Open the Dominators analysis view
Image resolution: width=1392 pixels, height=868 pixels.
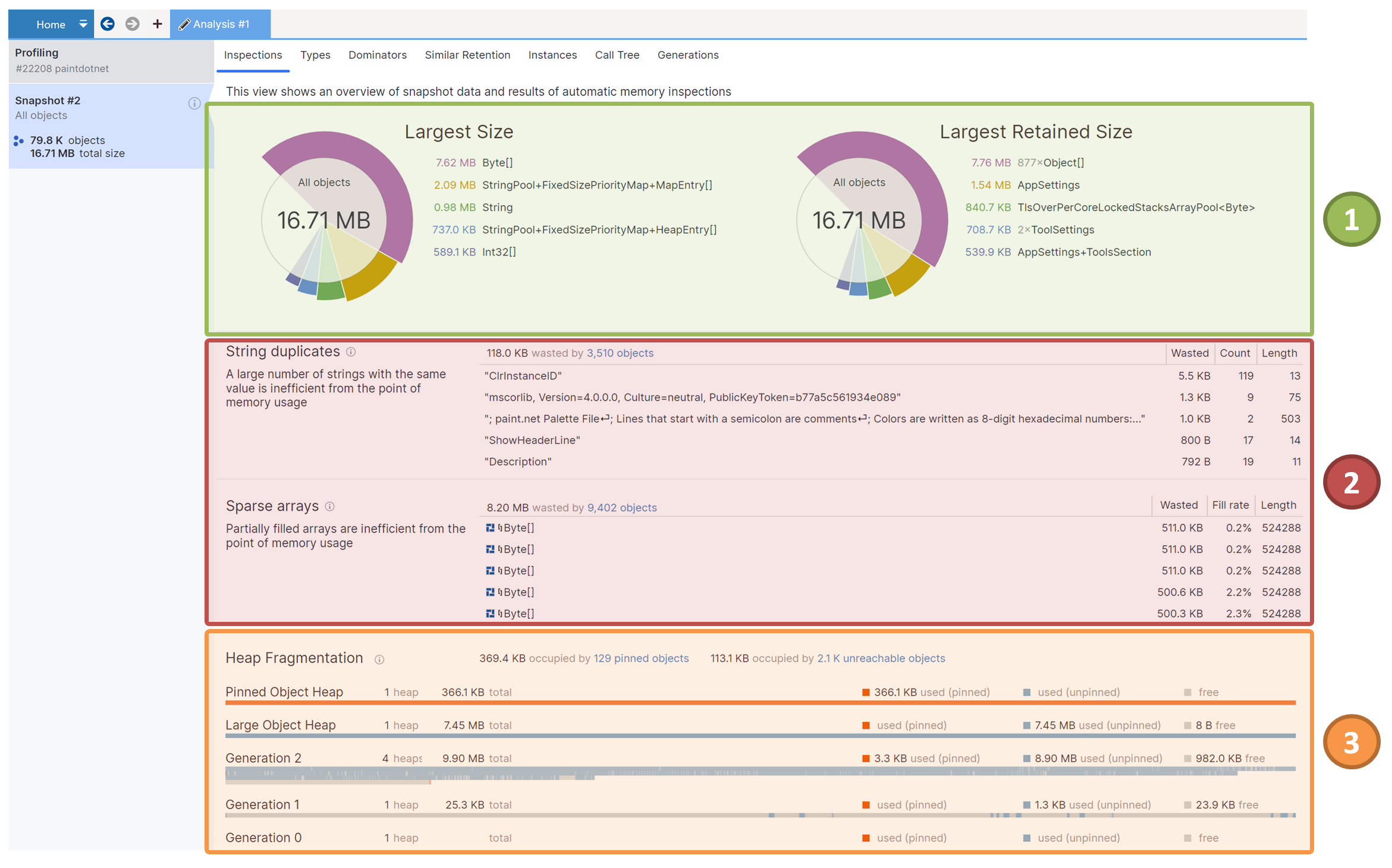coord(377,54)
